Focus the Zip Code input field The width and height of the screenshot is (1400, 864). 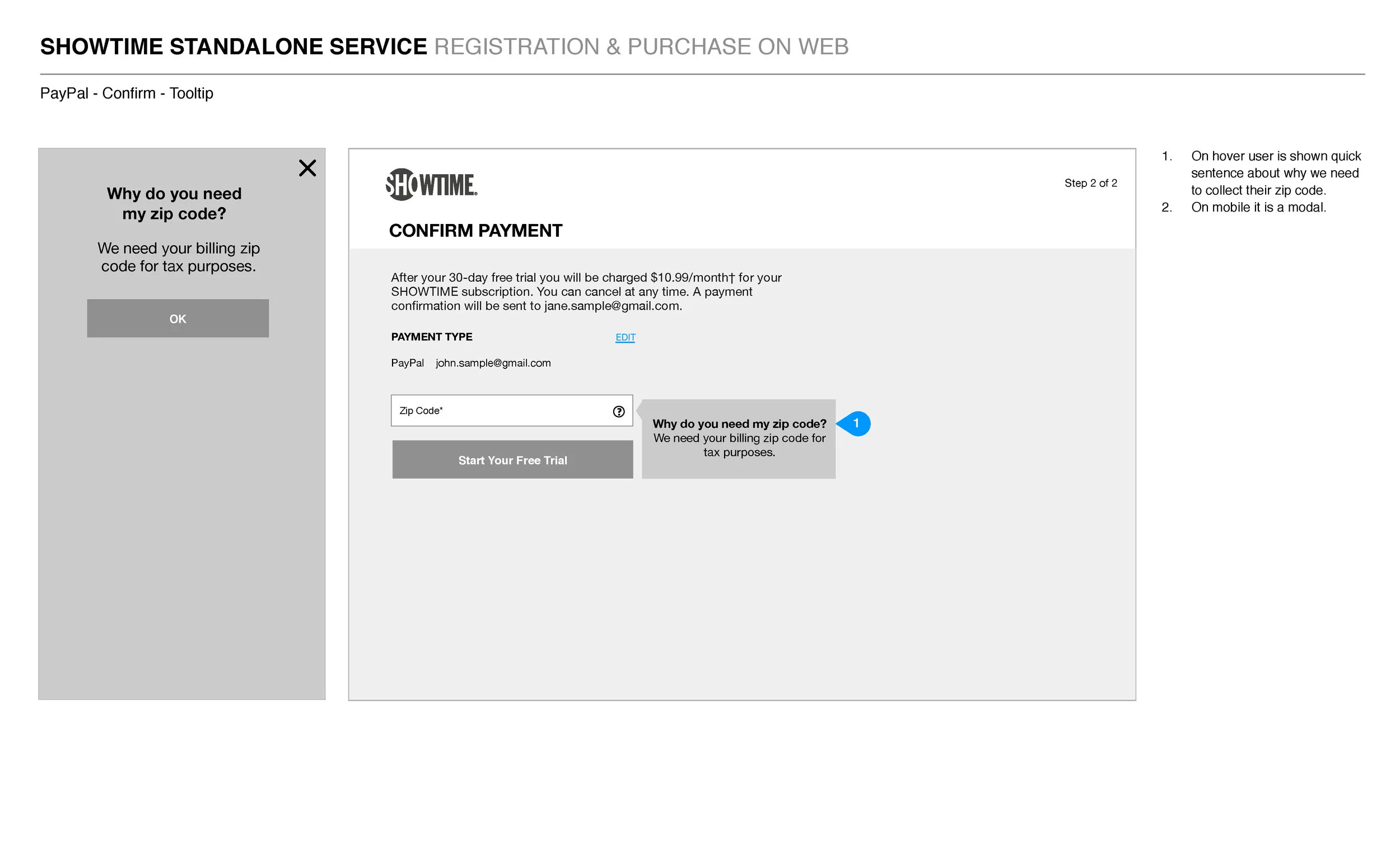503,411
